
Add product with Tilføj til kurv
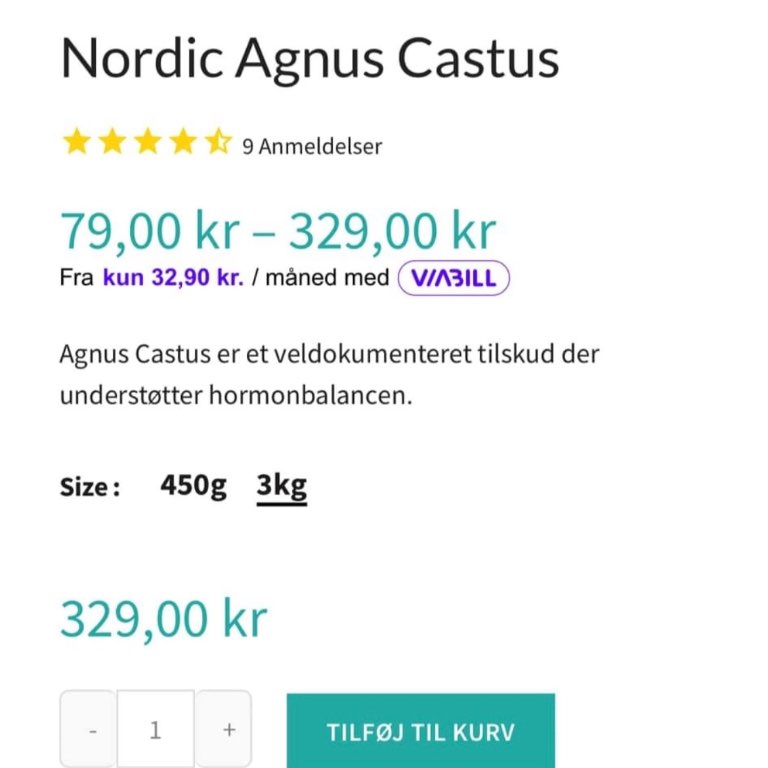tap(421, 731)
